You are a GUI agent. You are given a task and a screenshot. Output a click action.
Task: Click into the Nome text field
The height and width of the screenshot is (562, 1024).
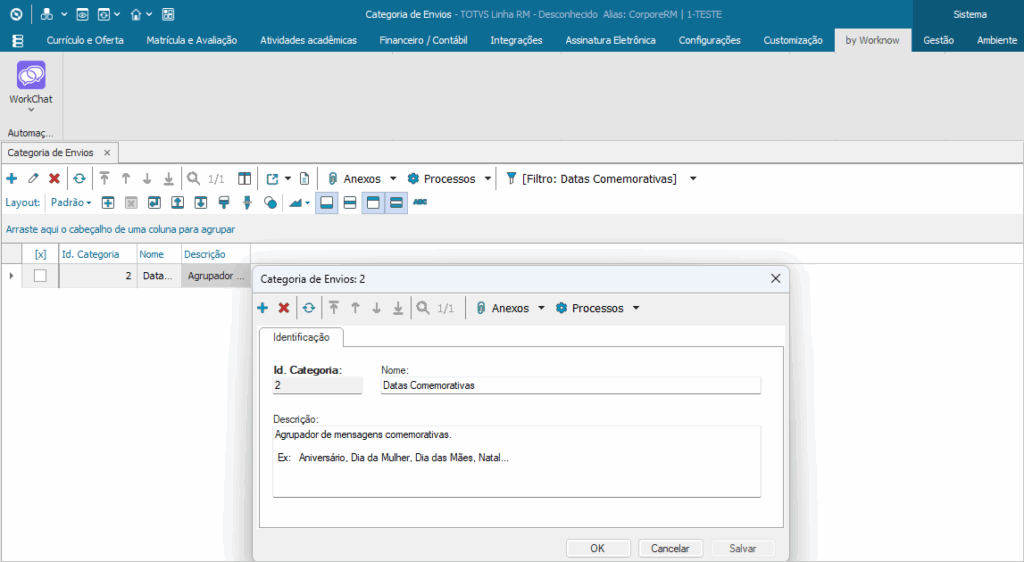(x=570, y=385)
